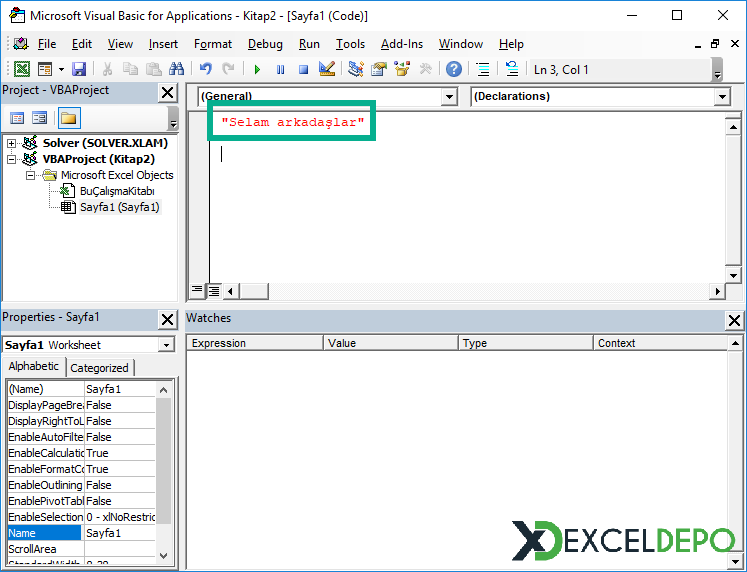The width and height of the screenshot is (747, 572).
Task: Click code window vertical scroll down arrow
Action: (733, 275)
